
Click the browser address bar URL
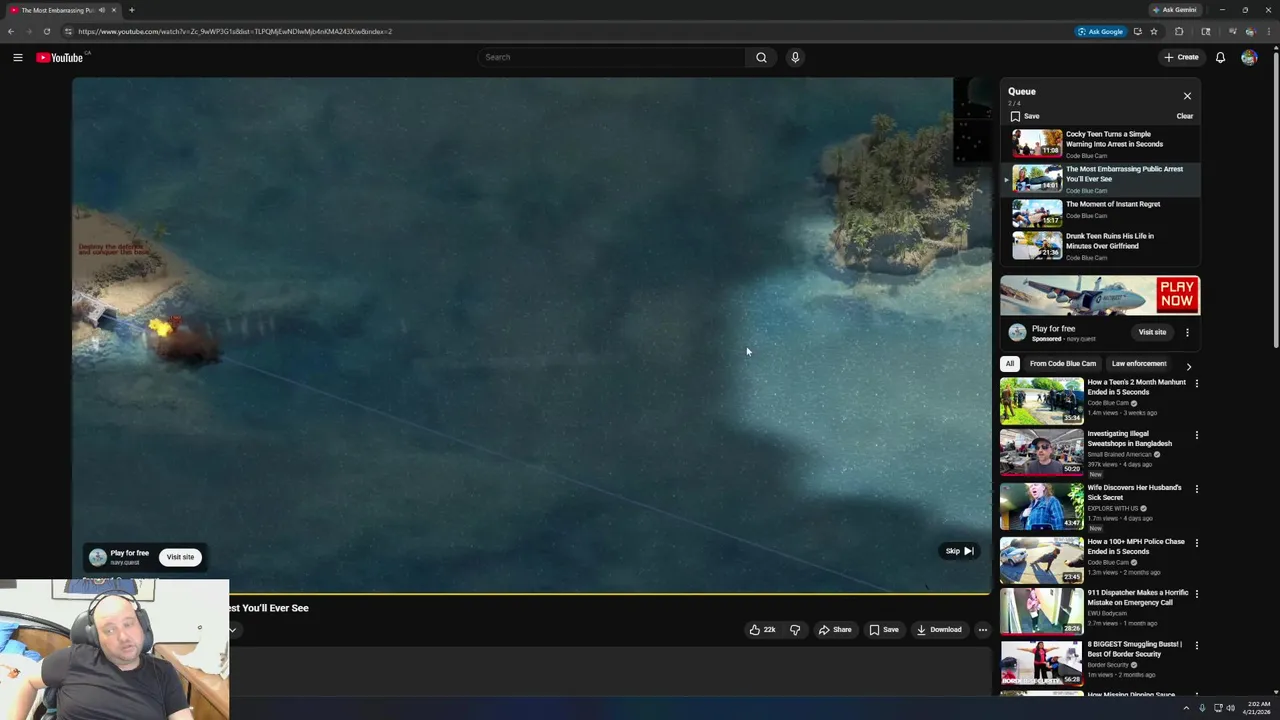tap(235, 31)
